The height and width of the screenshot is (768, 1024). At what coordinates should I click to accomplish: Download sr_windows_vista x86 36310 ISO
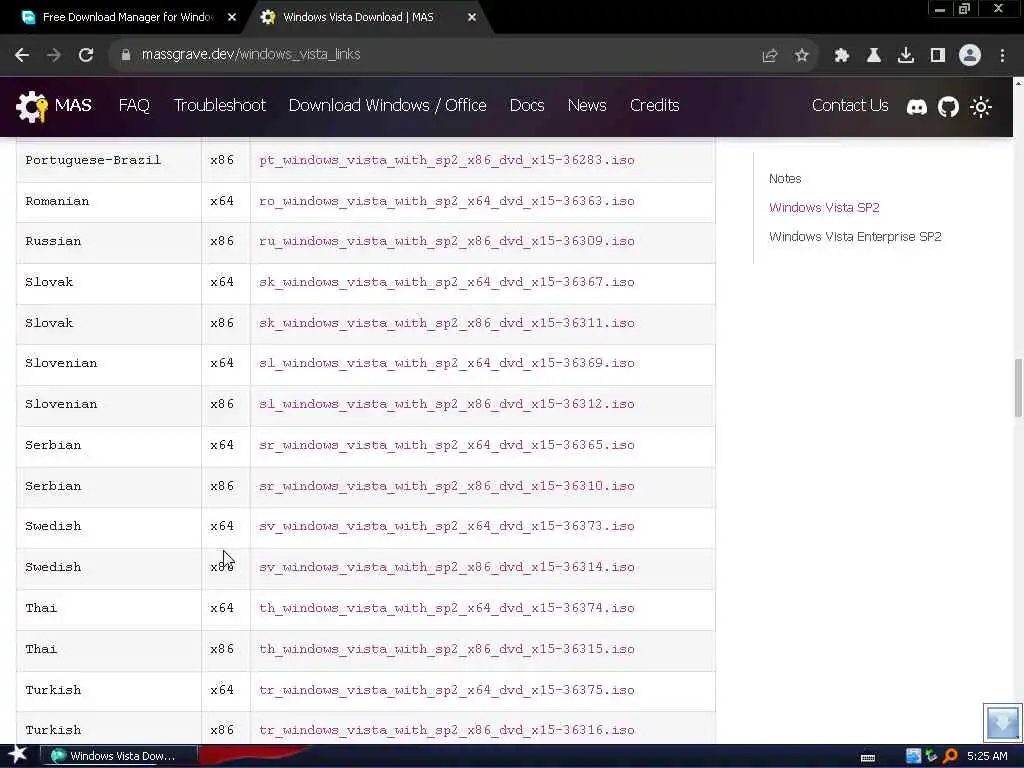click(x=447, y=487)
